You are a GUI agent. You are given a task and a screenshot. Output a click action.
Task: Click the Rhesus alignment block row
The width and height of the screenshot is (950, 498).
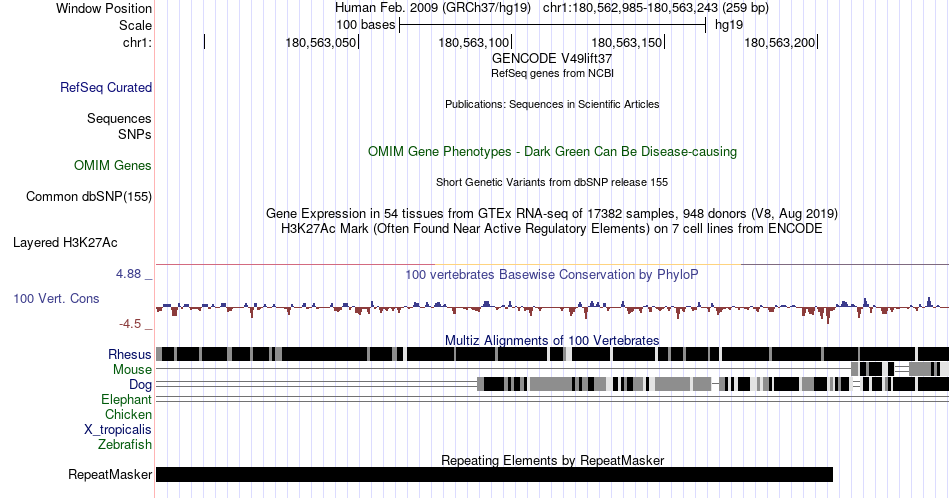tap(552, 354)
